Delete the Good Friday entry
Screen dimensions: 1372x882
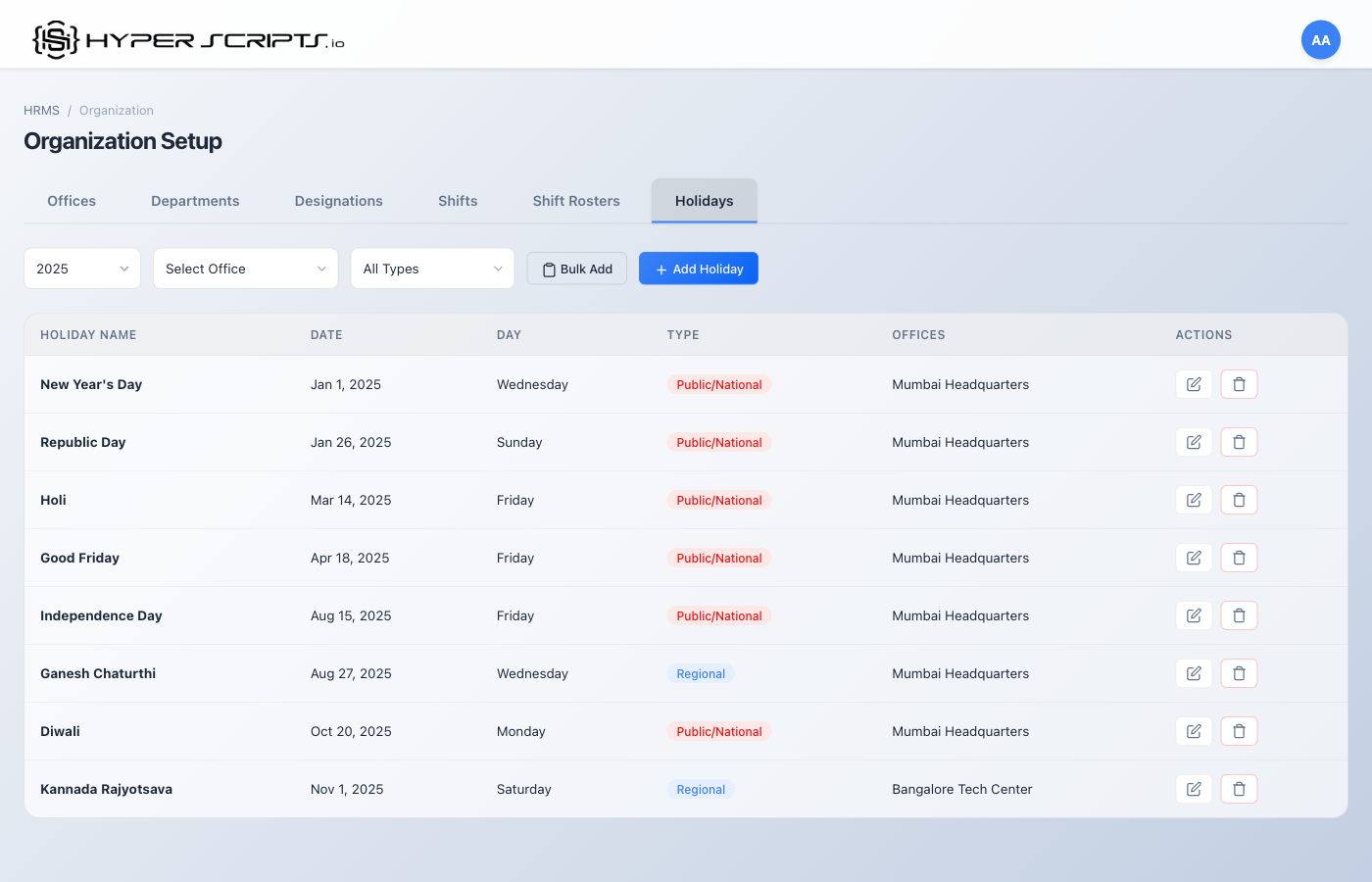[x=1239, y=558]
